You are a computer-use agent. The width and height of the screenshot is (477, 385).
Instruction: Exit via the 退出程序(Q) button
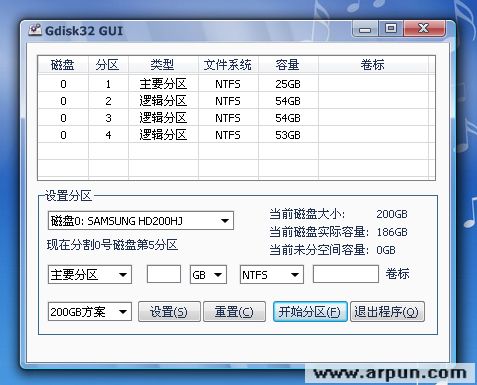pyautogui.click(x=387, y=312)
